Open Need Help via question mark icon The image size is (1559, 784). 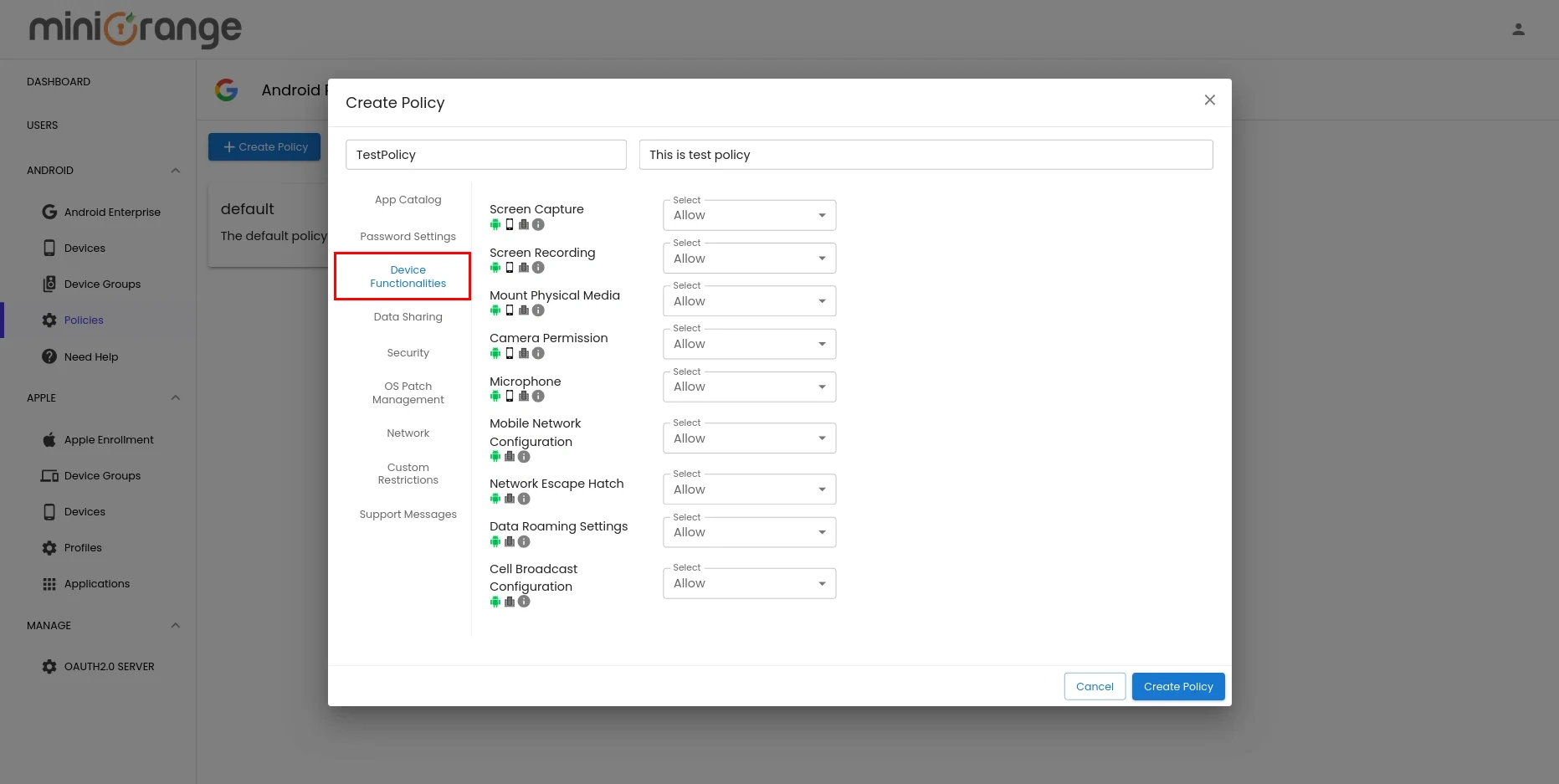click(x=49, y=356)
